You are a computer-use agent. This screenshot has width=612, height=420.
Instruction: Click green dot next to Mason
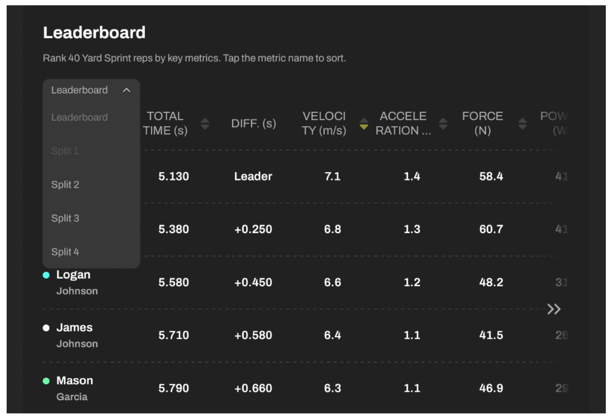point(46,381)
